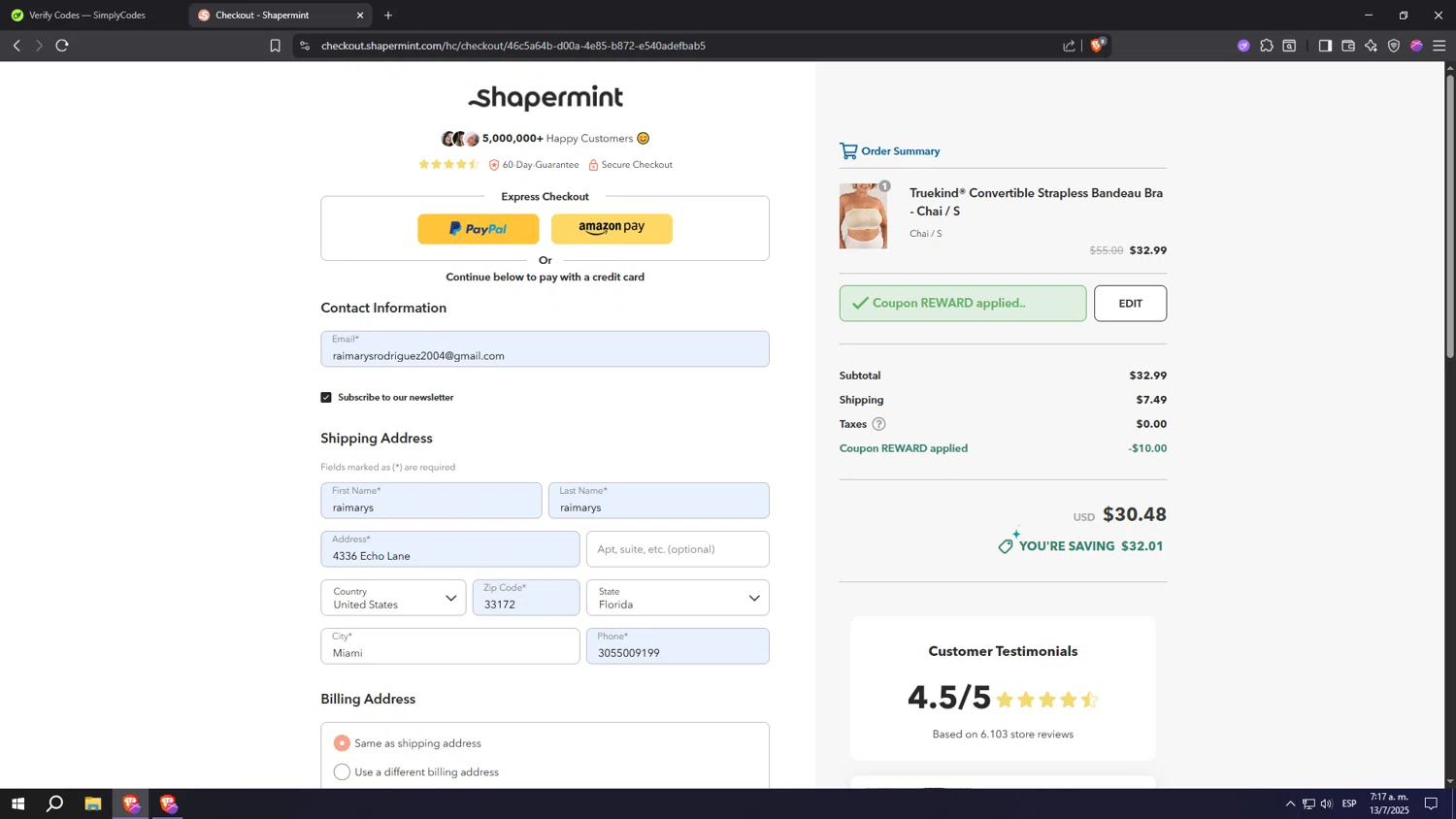The width and height of the screenshot is (1456, 819).
Task: Click the Order Summary link
Action: (x=900, y=151)
